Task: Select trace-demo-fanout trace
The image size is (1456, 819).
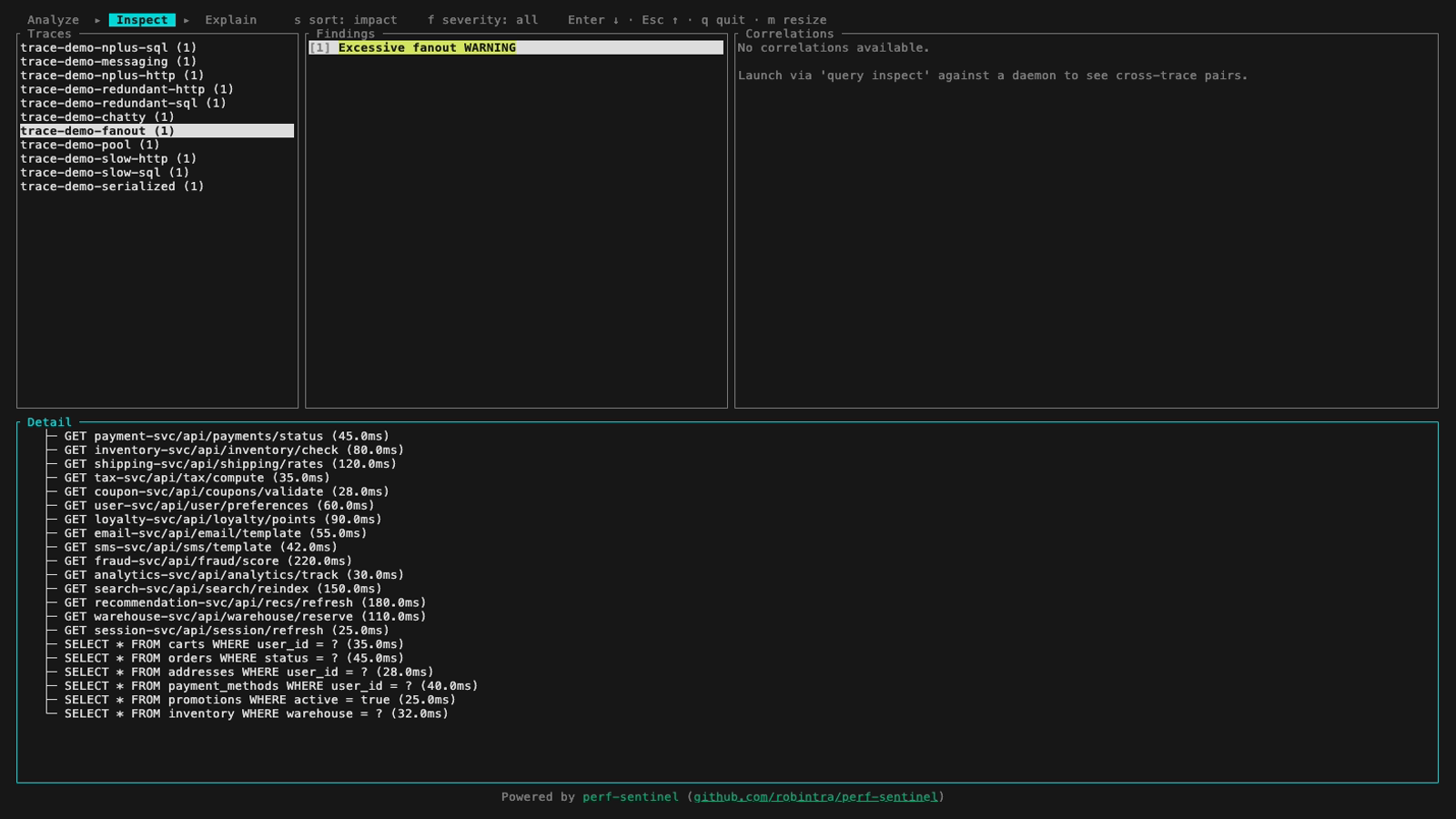Action: pyautogui.click(x=157, y=131)
